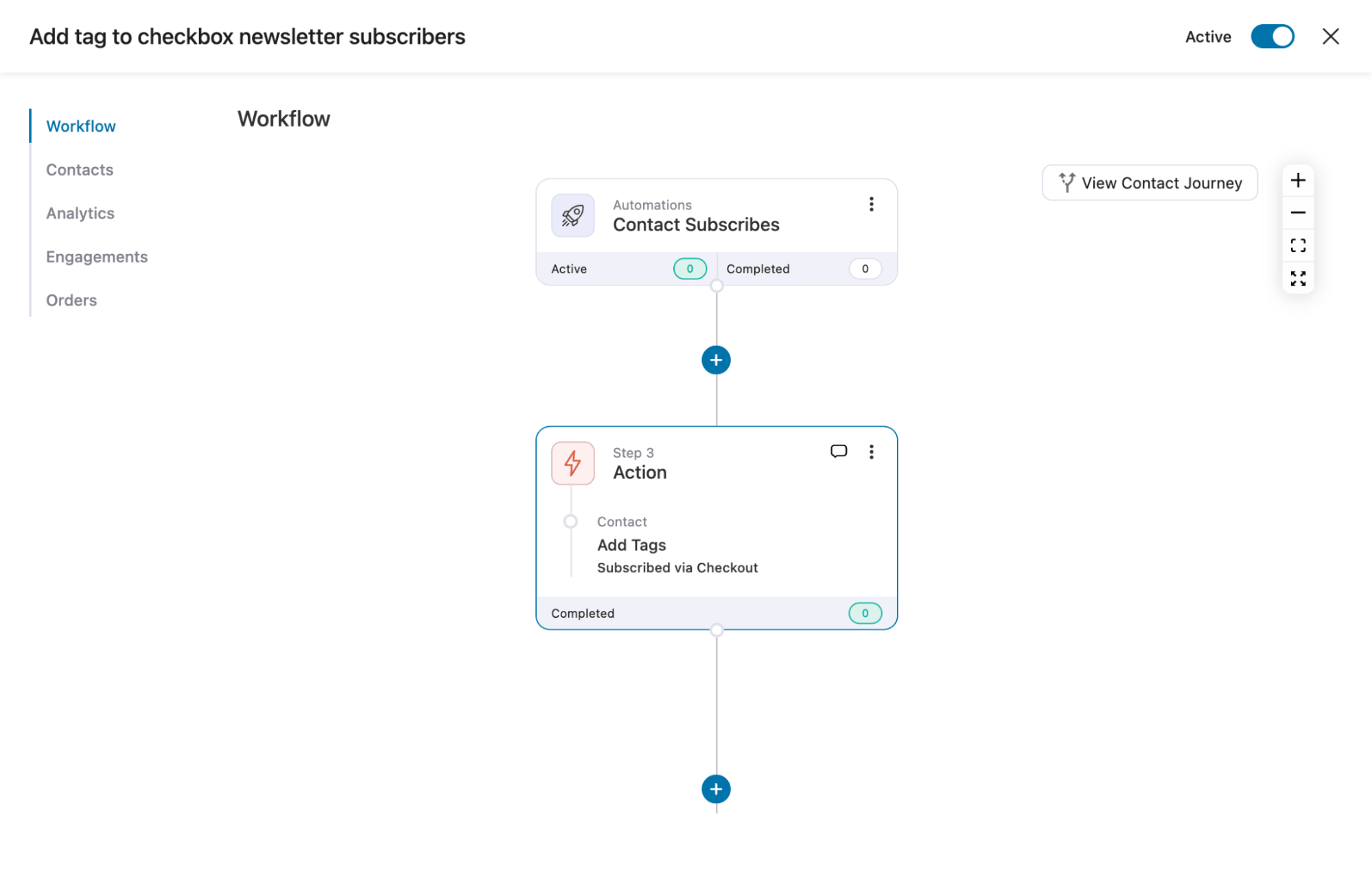Click the plus node below the Action step

coord(716,789)
